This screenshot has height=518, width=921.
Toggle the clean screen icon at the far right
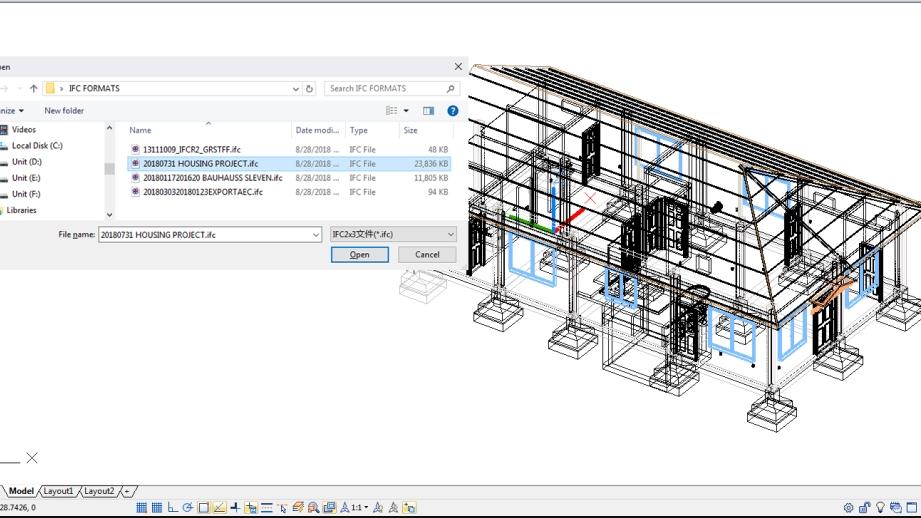click(912, 507)
